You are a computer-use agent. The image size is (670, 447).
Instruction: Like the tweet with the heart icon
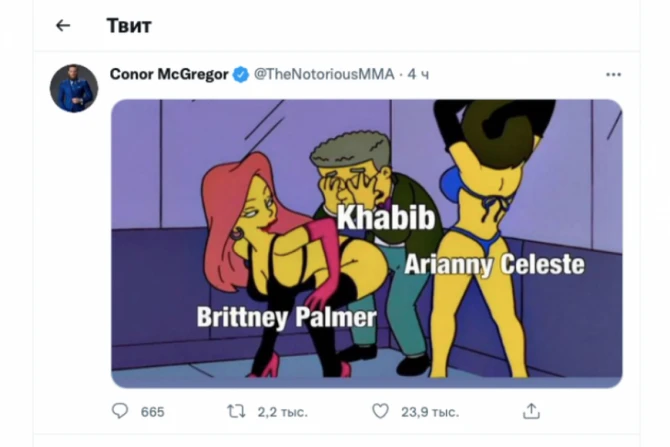pyautogui.click(x=380, y=411)
